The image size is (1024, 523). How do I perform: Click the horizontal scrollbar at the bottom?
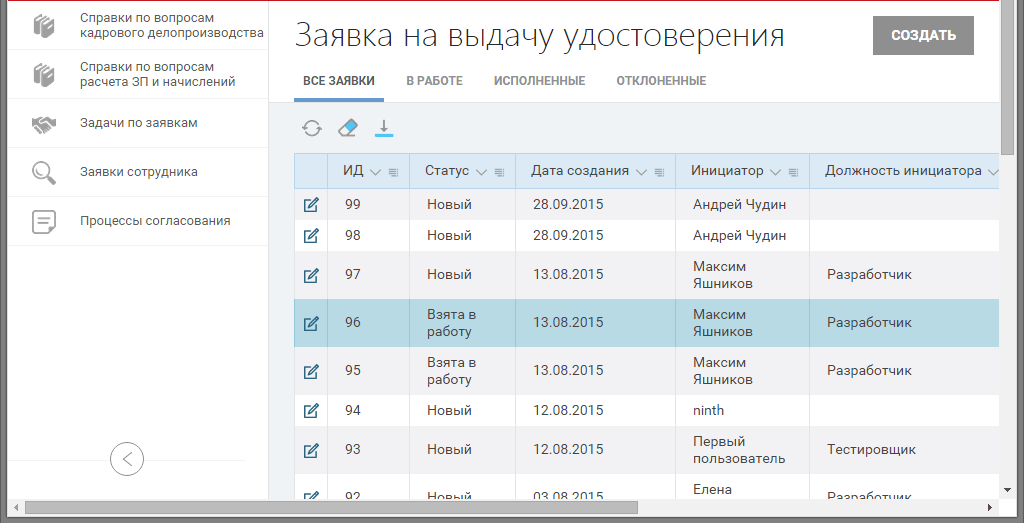(x=330, y=507)
